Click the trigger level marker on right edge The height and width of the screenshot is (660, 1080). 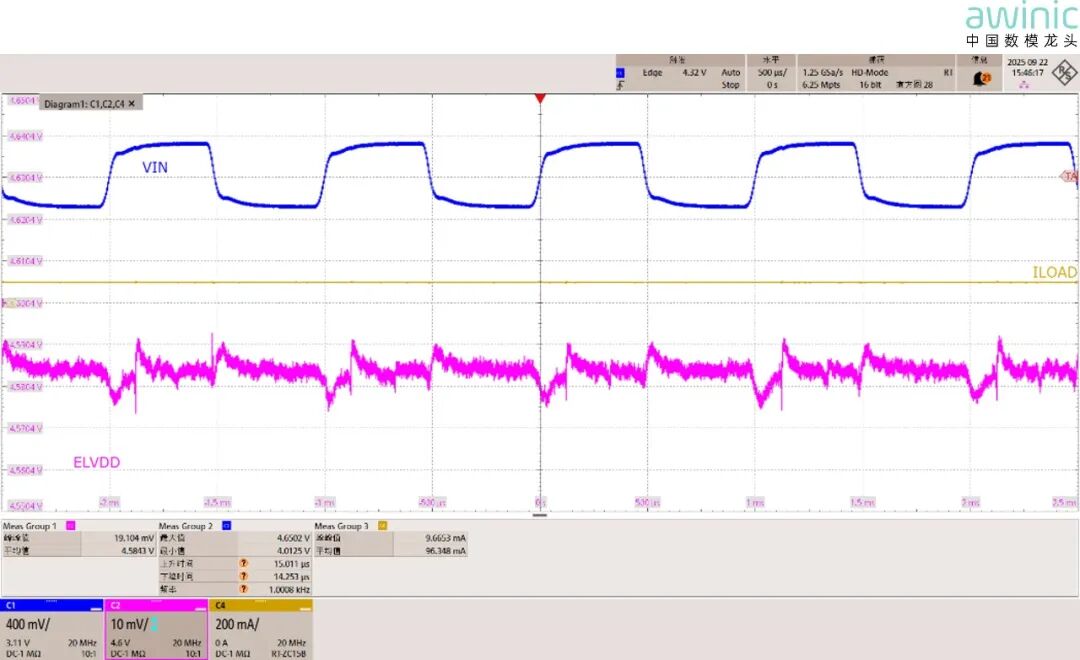(x=1069, y=176)
